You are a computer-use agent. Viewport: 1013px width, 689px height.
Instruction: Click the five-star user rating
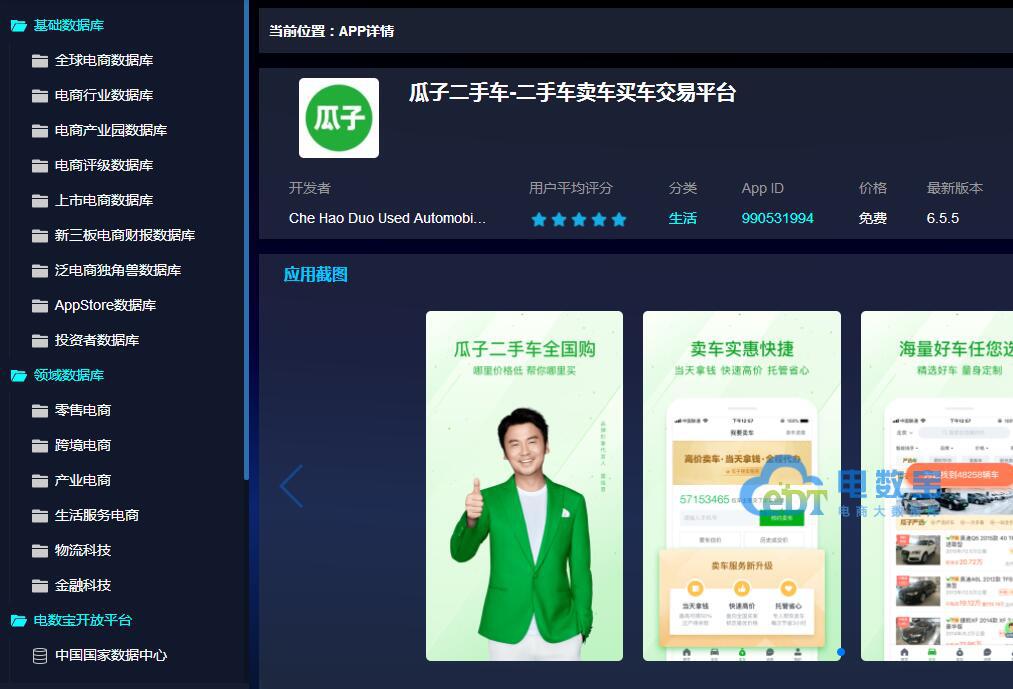click(x=578, y=220)
